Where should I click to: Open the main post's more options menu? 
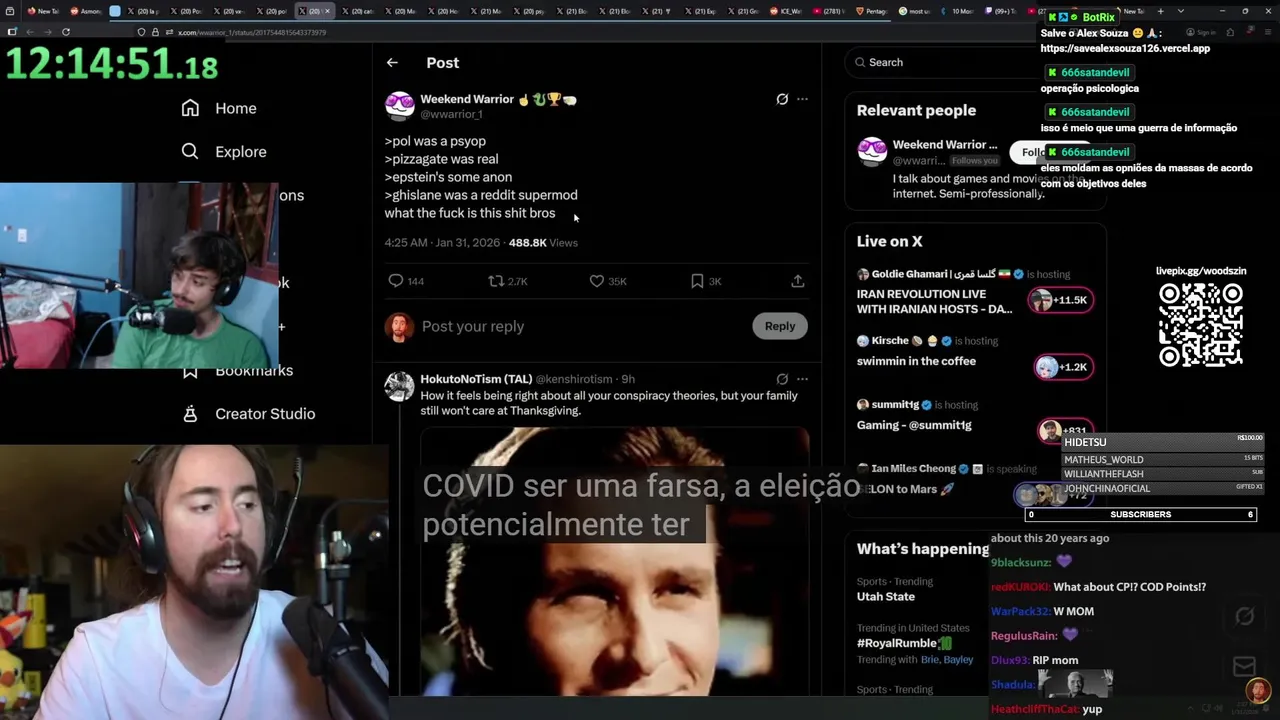[x=802, y=99]
